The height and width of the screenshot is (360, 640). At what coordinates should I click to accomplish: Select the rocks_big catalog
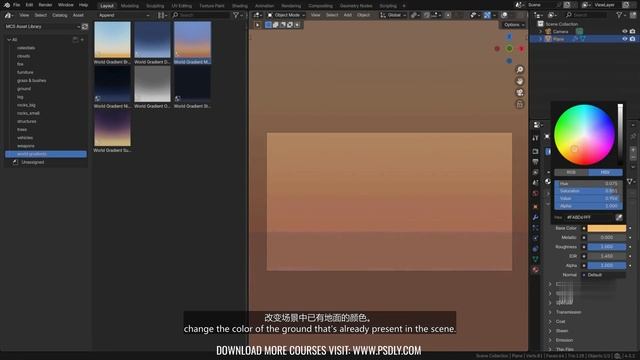click(26, 105)
